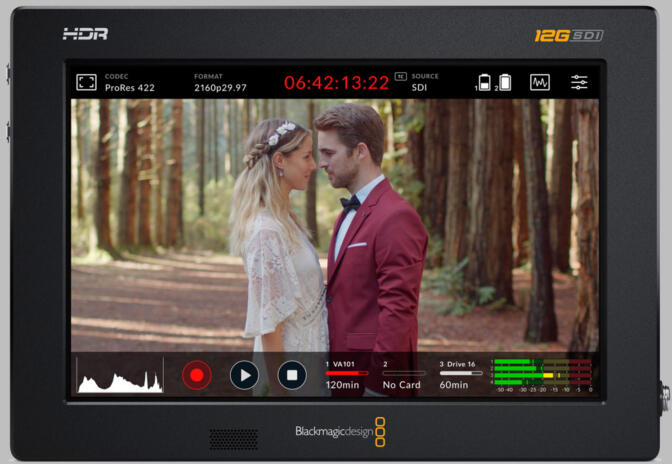
Task: Open the SDI source setting
Action: click(425, 82)
